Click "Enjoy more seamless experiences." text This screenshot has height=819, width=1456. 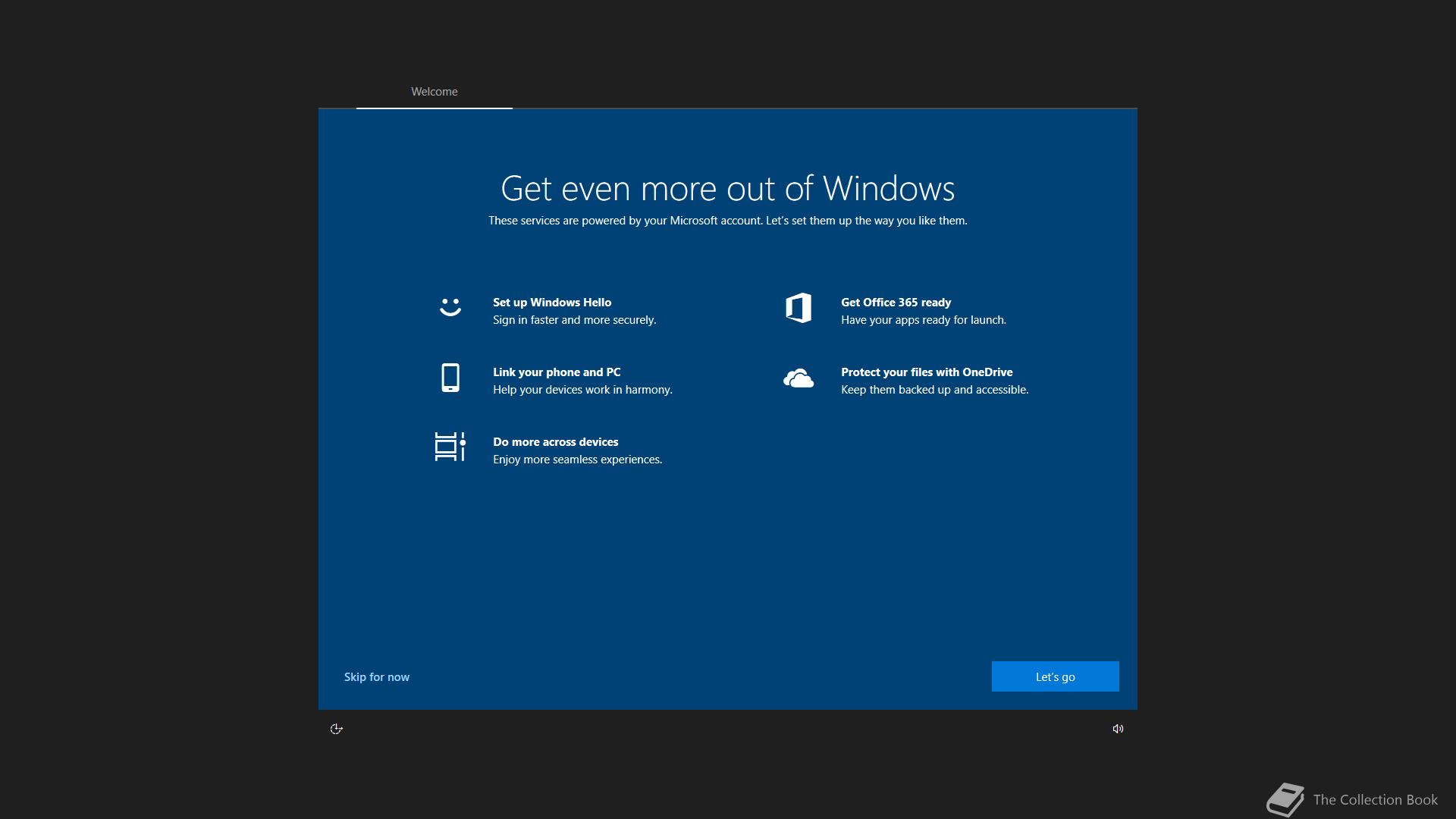pos(578,460)
